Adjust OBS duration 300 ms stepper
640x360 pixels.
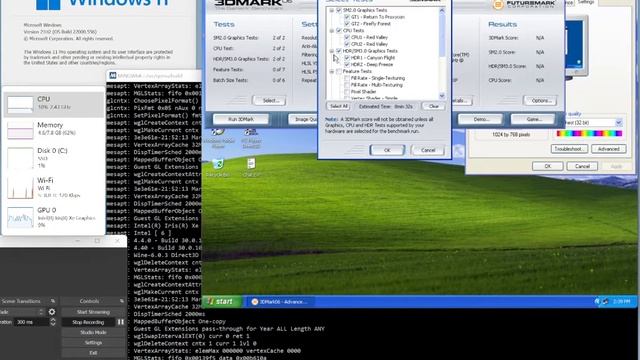coord(53,322)
